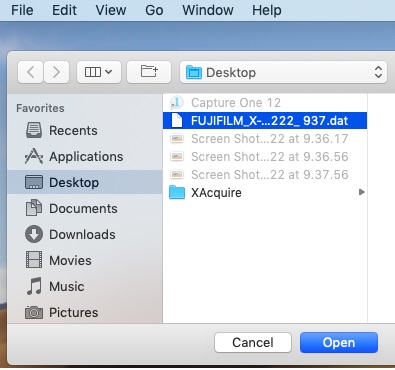Select Screen Shot at 9.37.56
This screenshot has height=370, width=395.
pyautogui.click(x=265, y=175)
